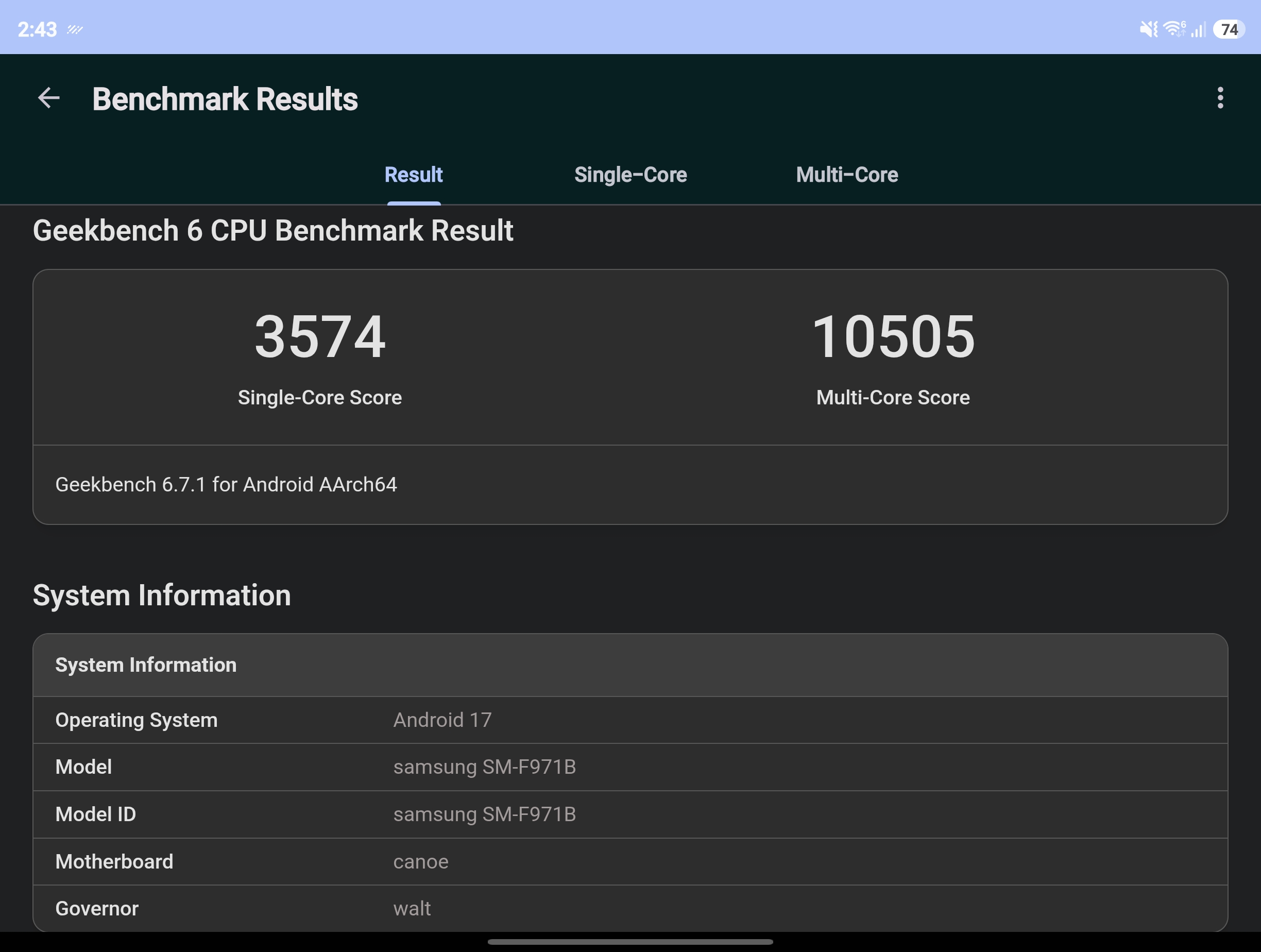Tap the Wi-Fi status icon

click(1174, 29)
